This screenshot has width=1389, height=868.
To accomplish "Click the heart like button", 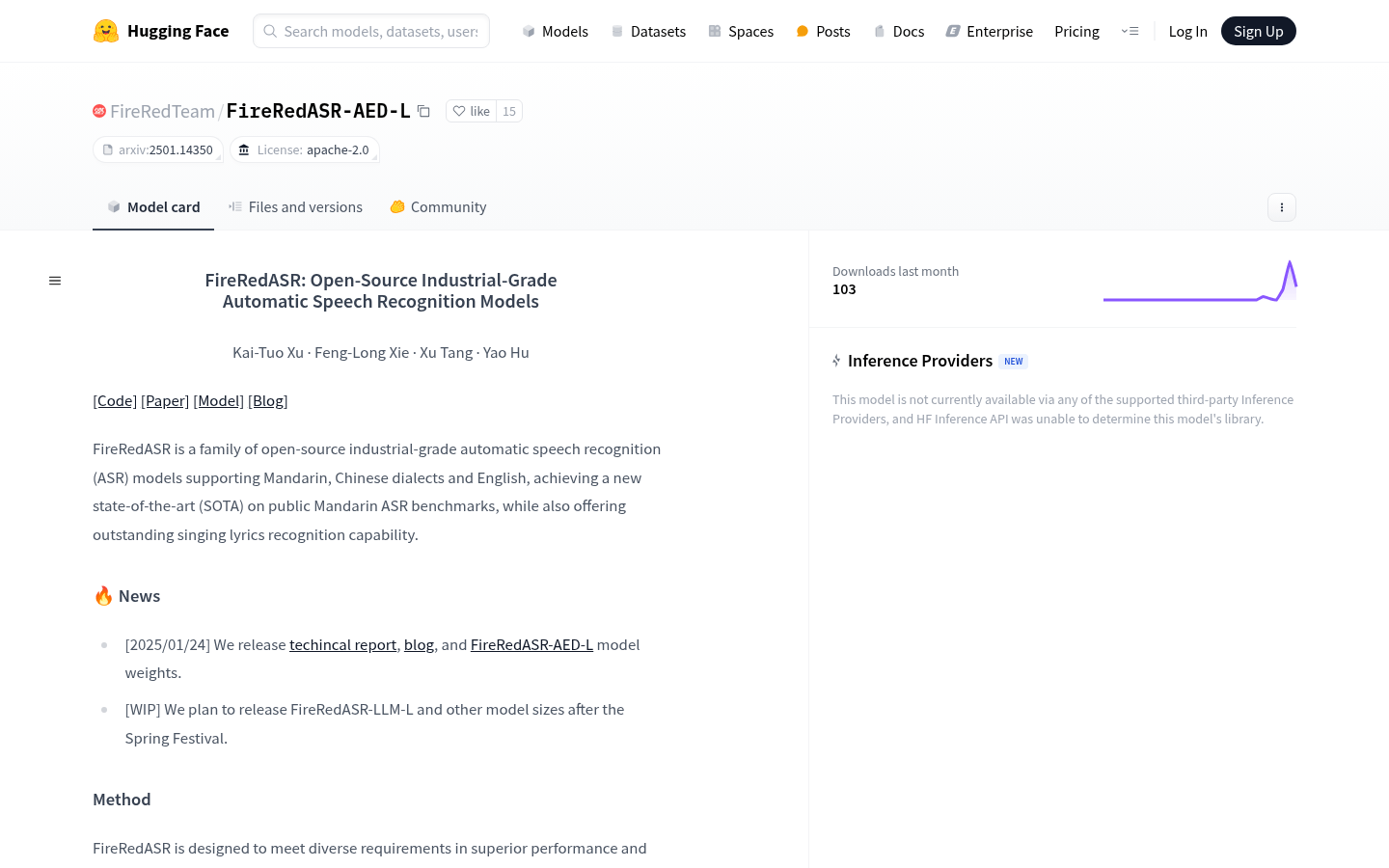I will [x=471, y=111].
